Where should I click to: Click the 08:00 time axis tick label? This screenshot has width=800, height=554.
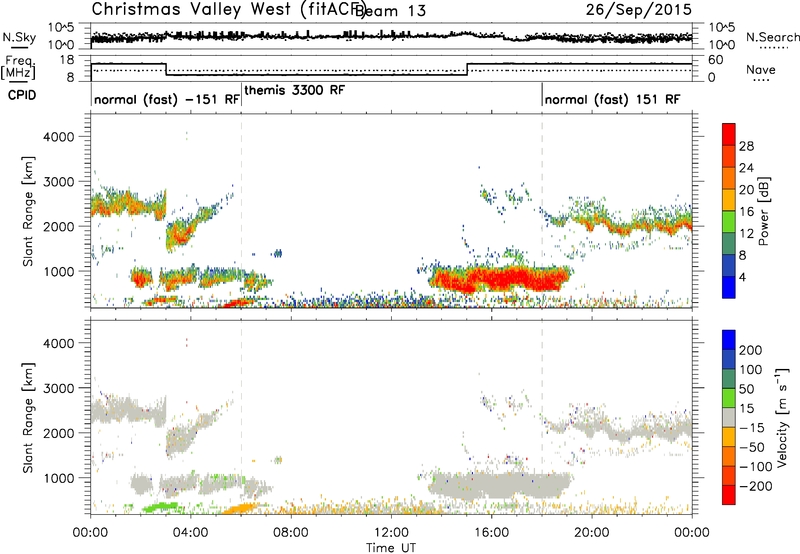[290, 533]
